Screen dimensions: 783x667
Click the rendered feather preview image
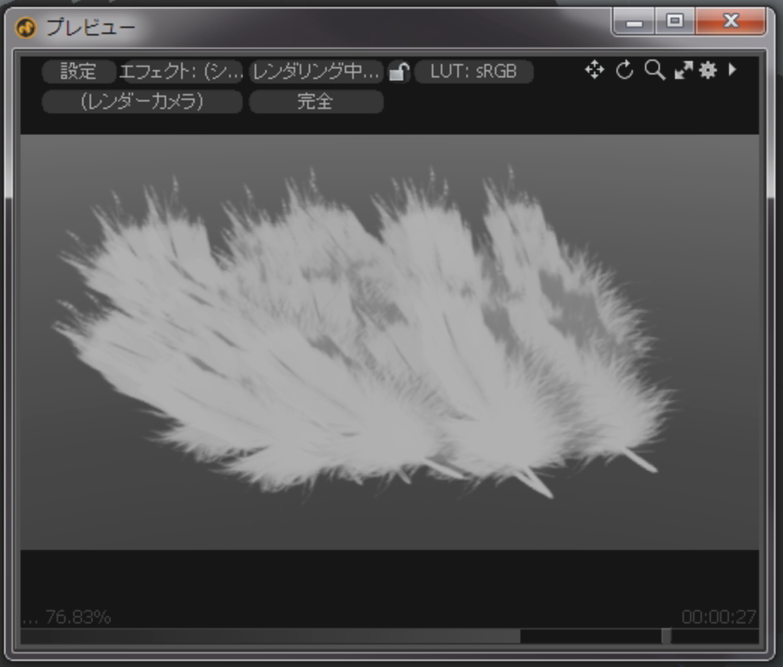(x=380, y=340)
